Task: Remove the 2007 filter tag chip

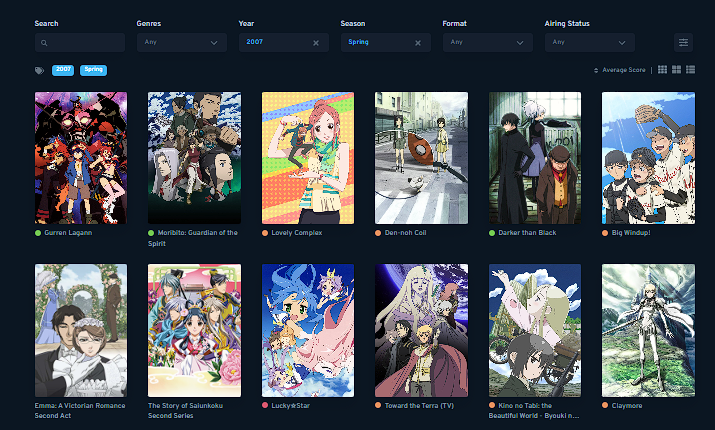Action: point(63,70)
